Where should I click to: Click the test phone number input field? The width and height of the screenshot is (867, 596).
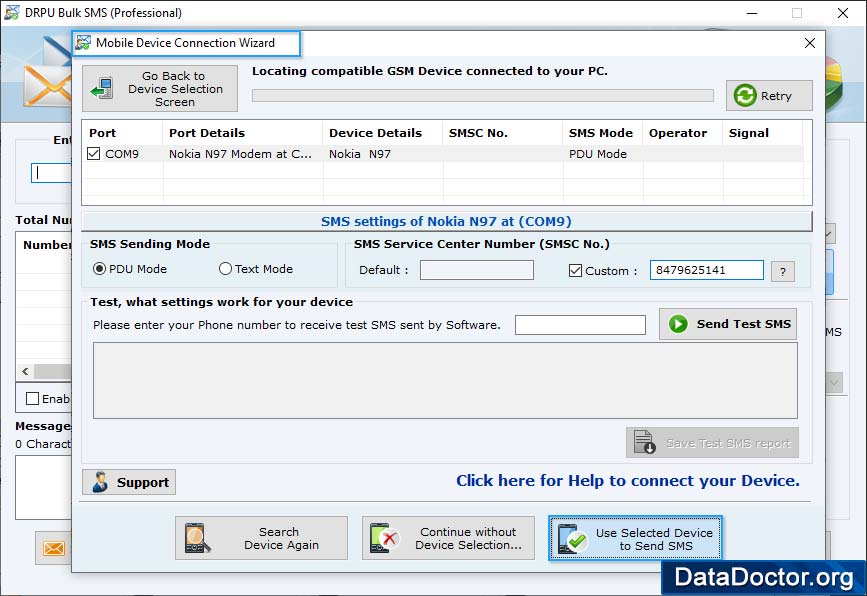tap(580, 325)
